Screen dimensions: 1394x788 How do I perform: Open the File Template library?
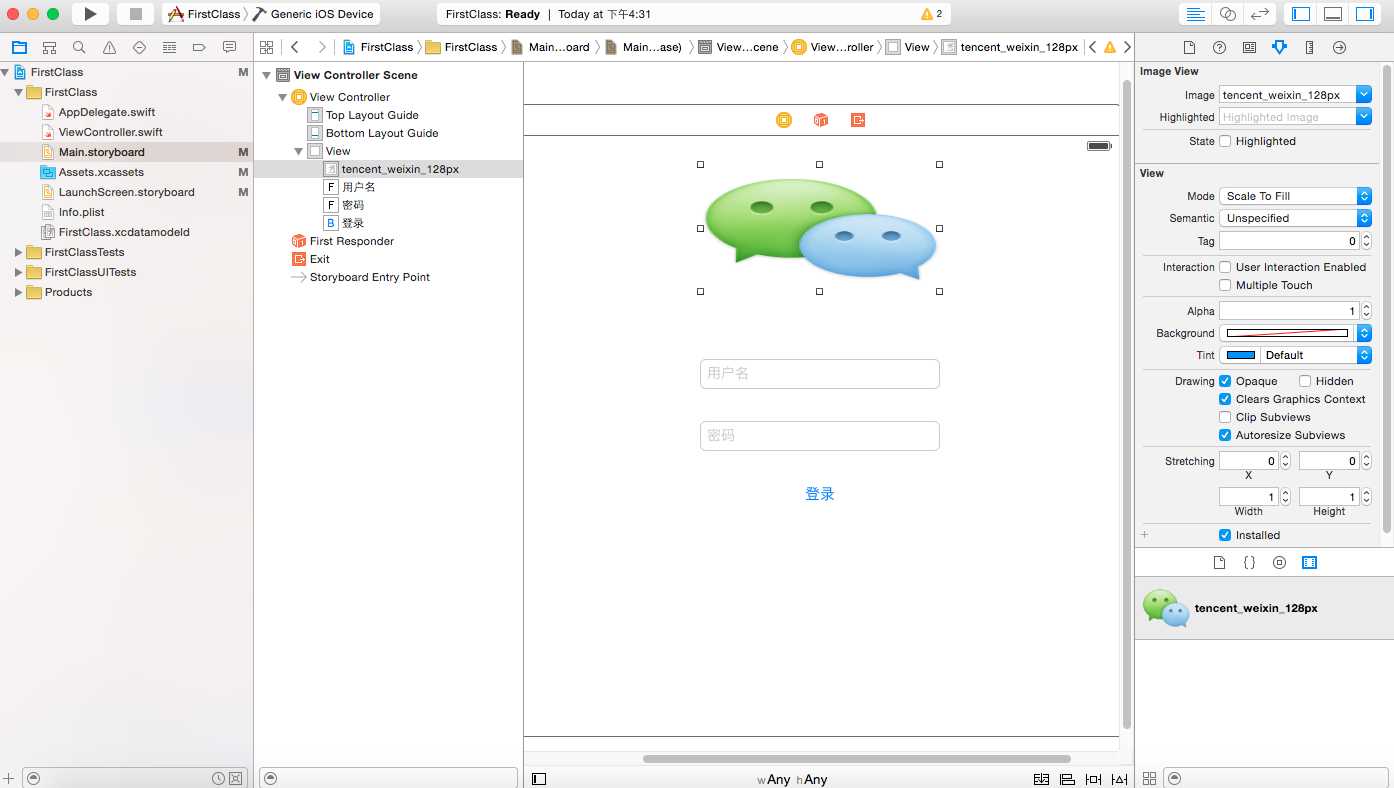[x=1219, y=562]
